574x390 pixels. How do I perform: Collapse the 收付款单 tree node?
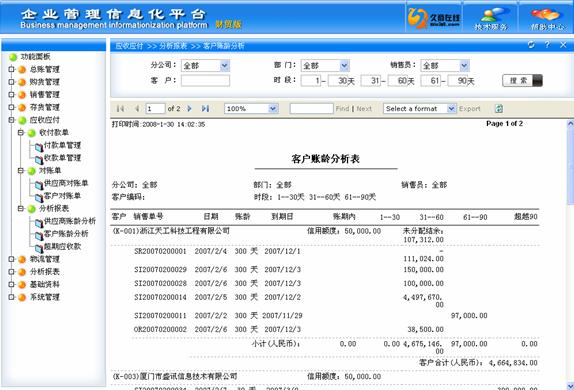point(21,133)
